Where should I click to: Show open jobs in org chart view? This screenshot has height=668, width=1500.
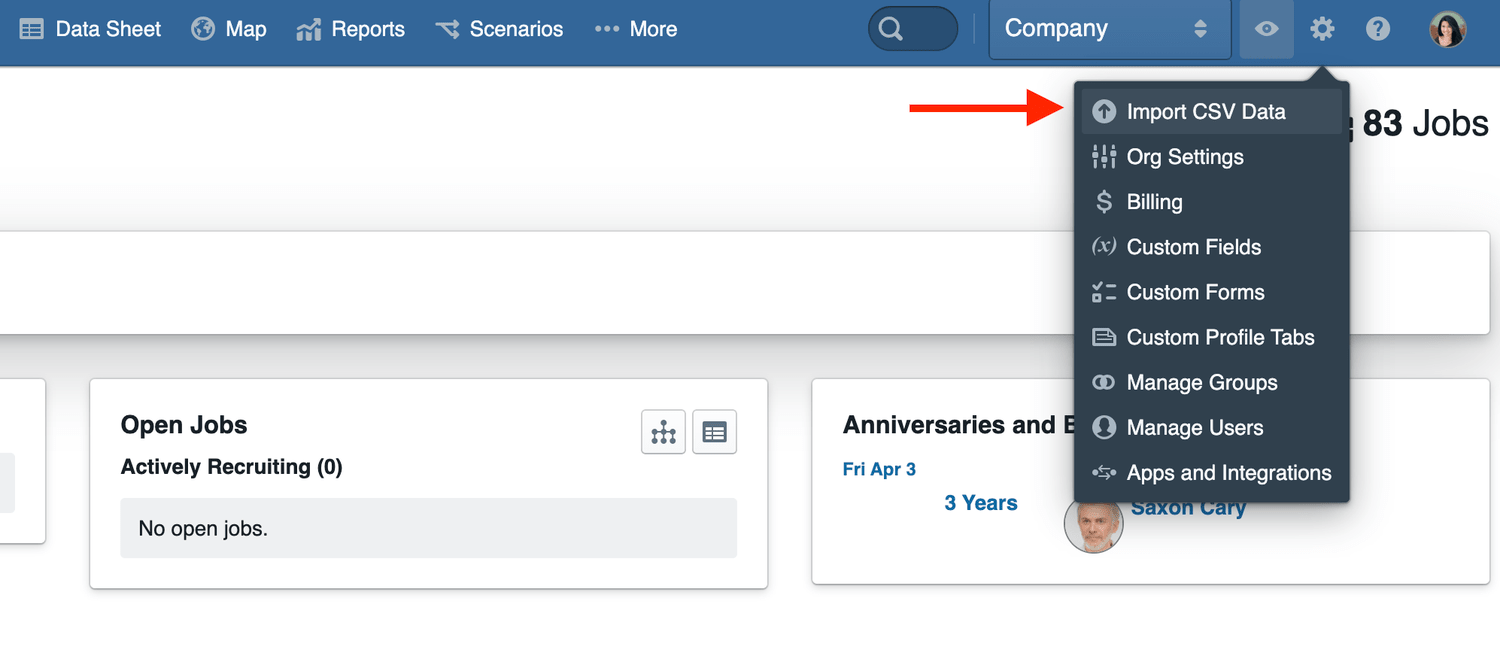[663, 432]
